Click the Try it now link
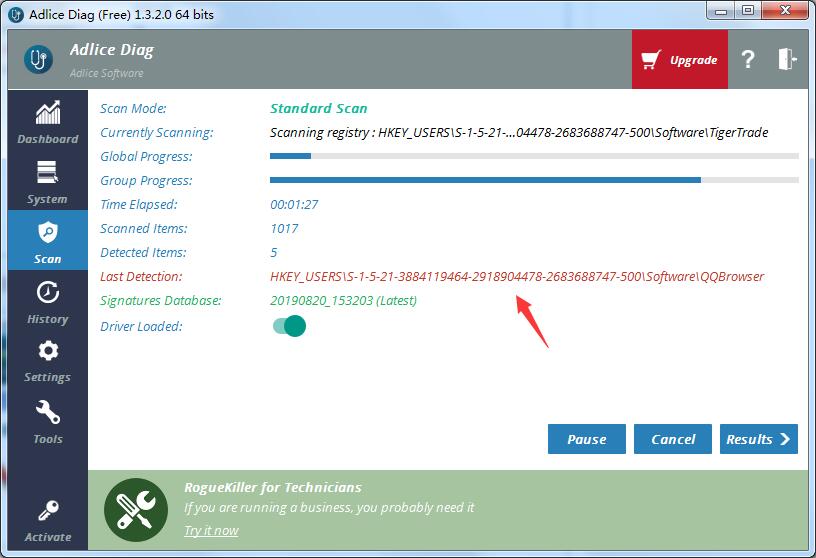Image resolution: width=816 pixels, height=558 pixels. pos(211,530)
